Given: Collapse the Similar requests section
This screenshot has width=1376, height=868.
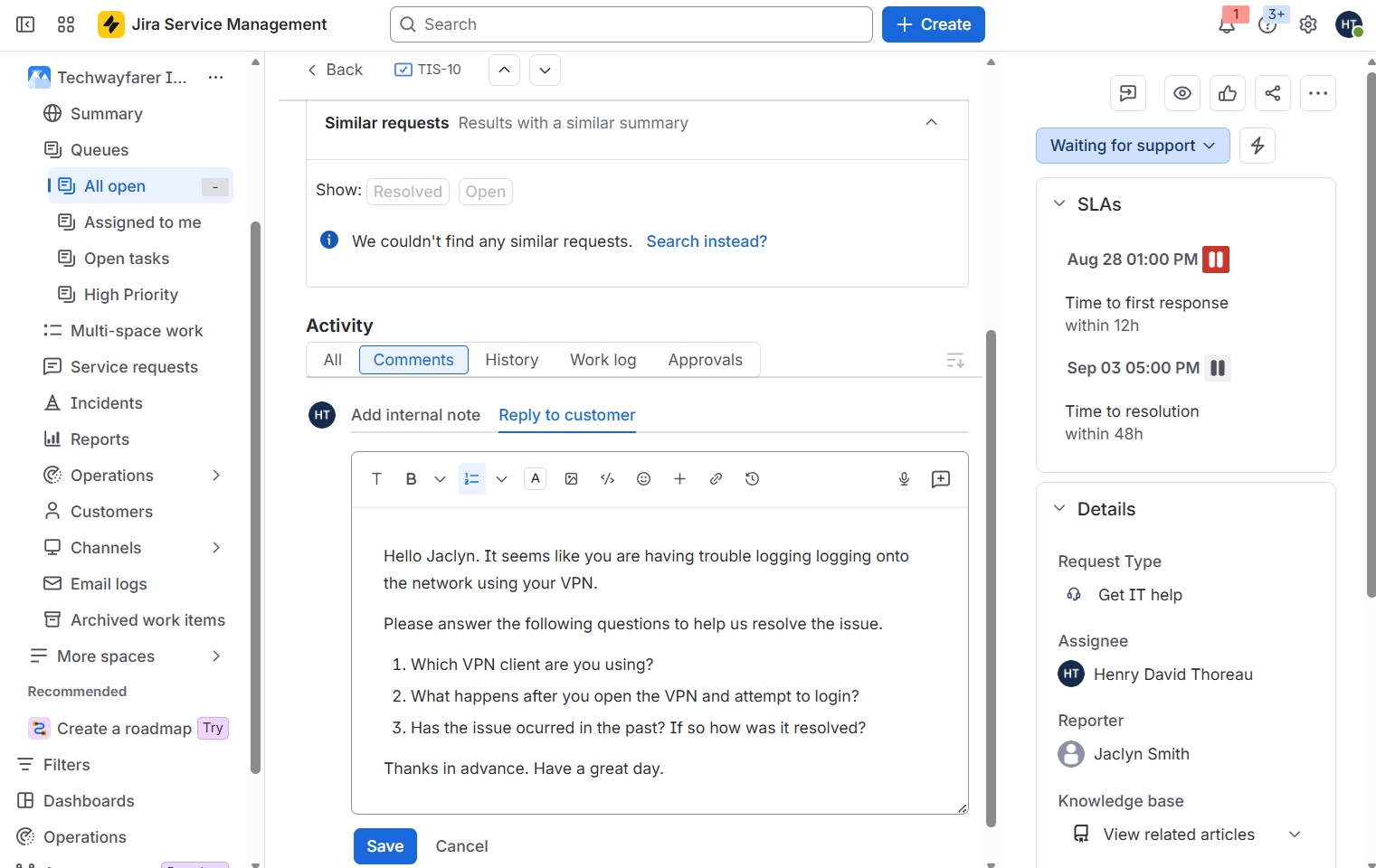Looking at the screenshot, I should pyautogui.click(x=932, y=123).
